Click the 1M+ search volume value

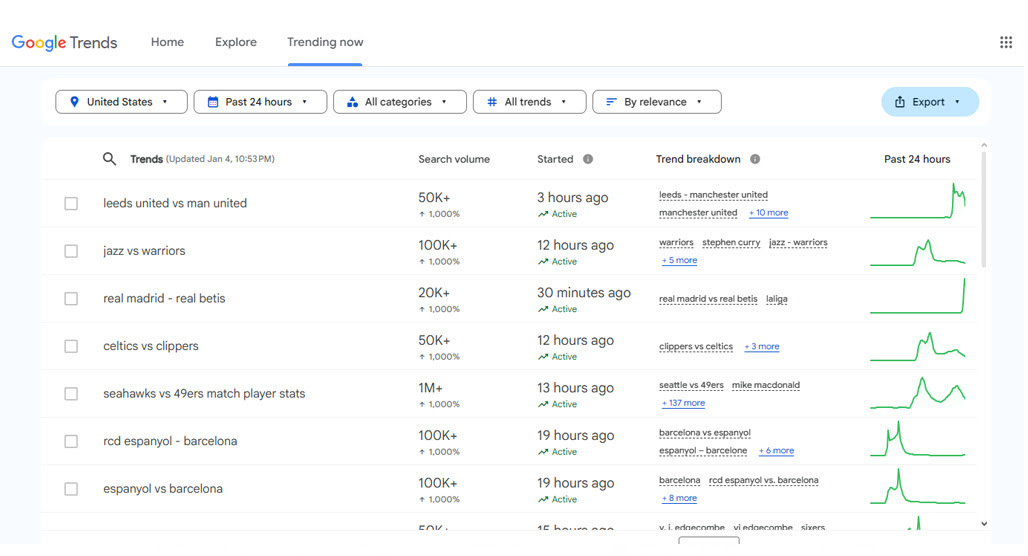(x=430, y=388)
